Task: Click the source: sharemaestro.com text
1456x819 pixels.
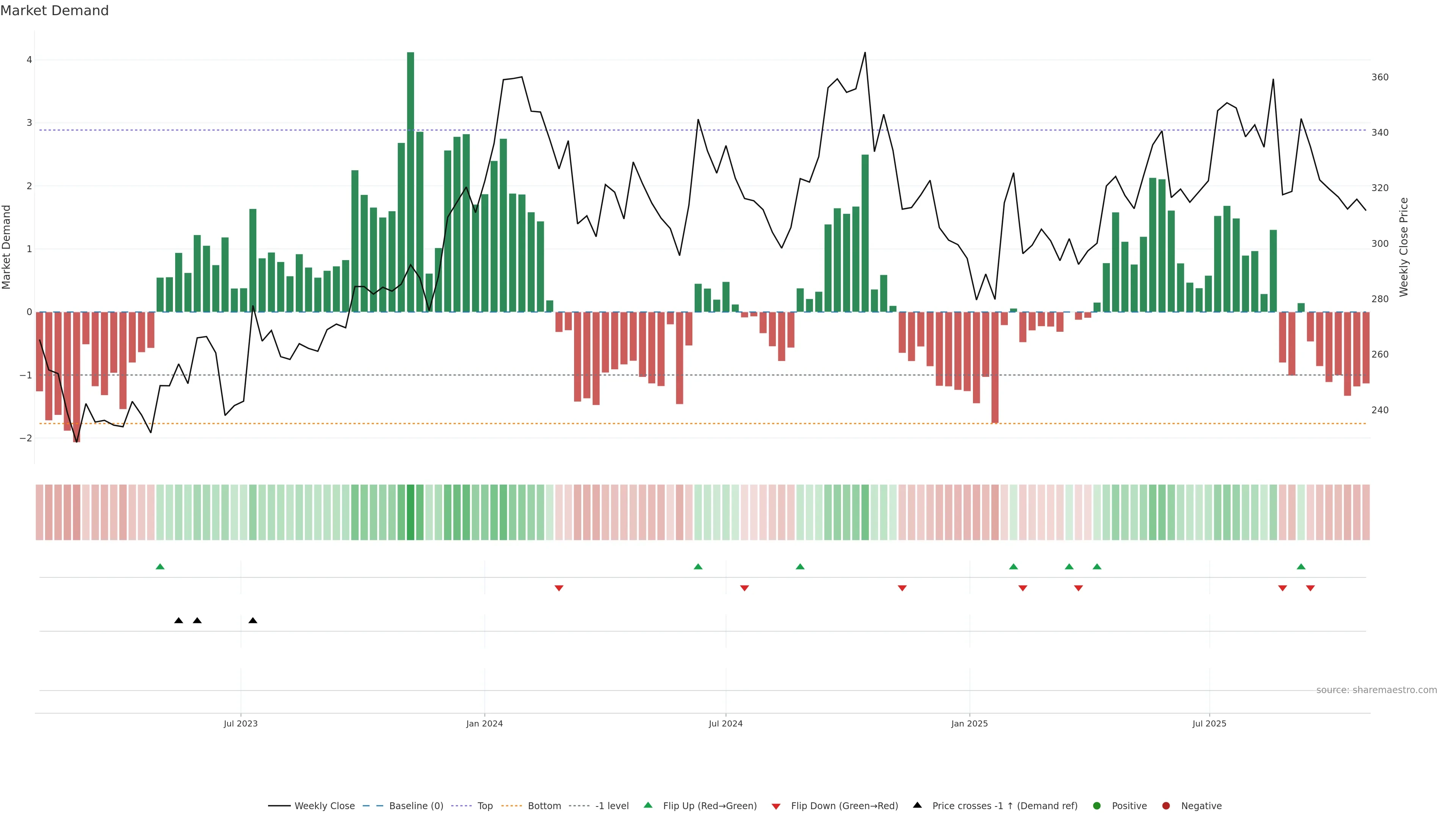Action: (x=1376, y=690)
